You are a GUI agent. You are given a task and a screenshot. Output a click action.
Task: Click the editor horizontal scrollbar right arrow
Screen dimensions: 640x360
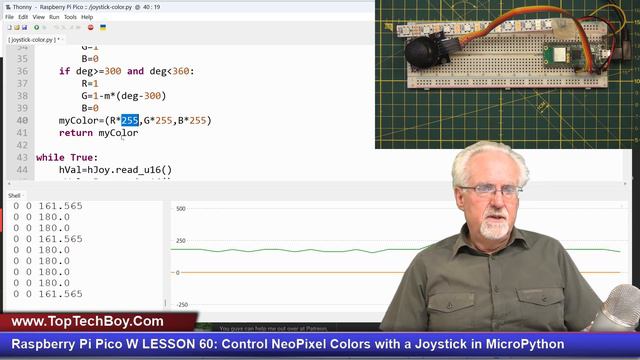pos(624,184)
